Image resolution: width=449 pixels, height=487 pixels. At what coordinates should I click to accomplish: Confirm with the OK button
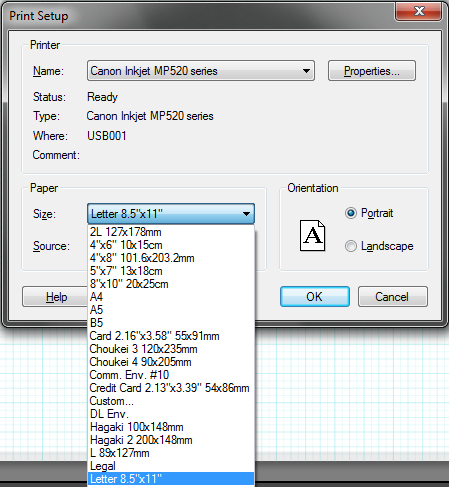pos(315,296)
